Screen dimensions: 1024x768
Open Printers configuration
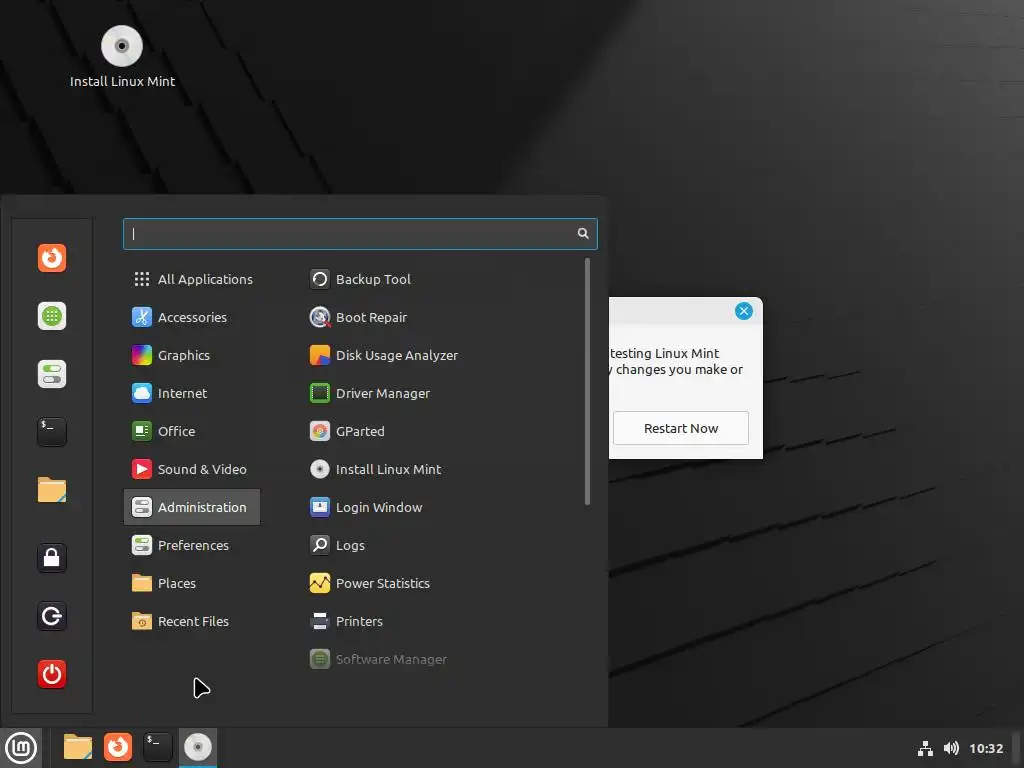(x=346, y=621)
